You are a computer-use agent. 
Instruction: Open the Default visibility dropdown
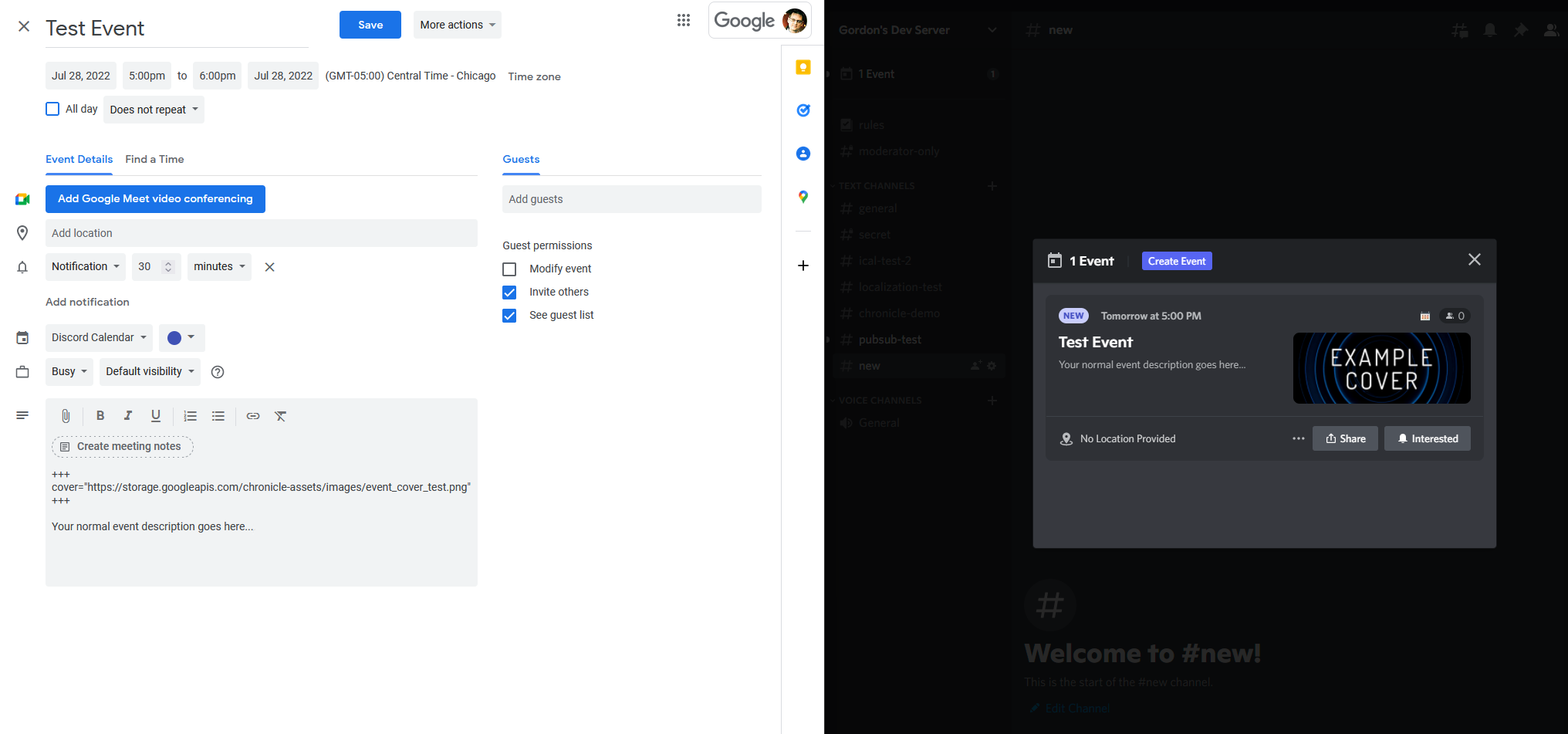point(150,372)
